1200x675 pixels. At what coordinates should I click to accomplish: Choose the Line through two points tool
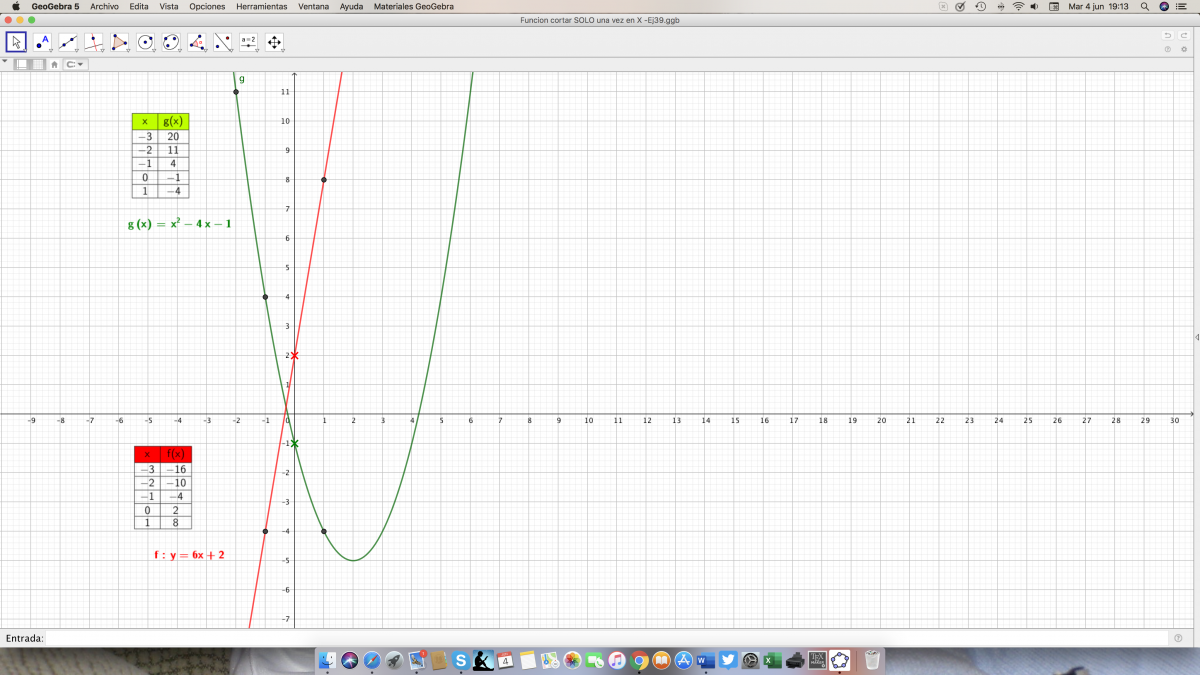68,42
